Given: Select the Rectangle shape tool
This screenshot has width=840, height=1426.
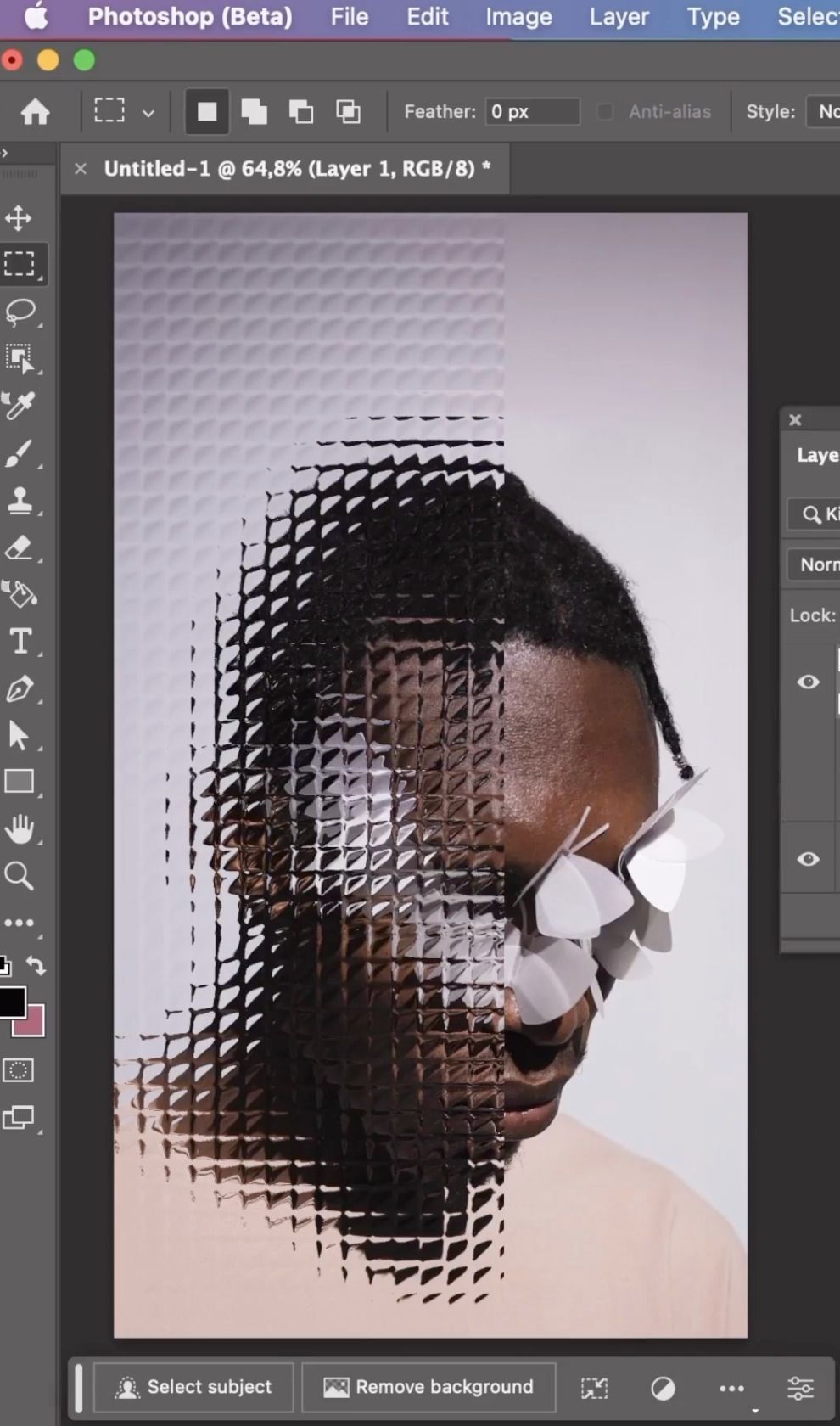Looking at the screenshot, I should (x=20, y=782).
